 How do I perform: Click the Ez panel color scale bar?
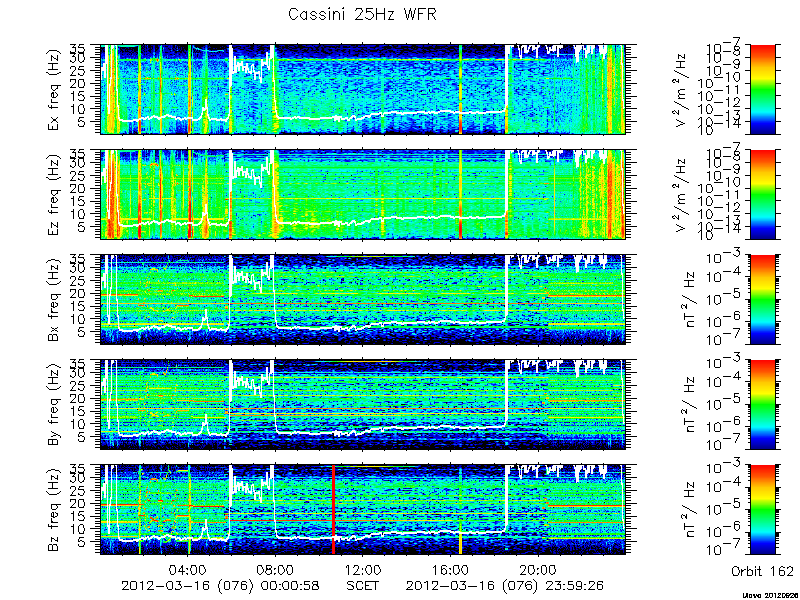(x=762, y=194)
